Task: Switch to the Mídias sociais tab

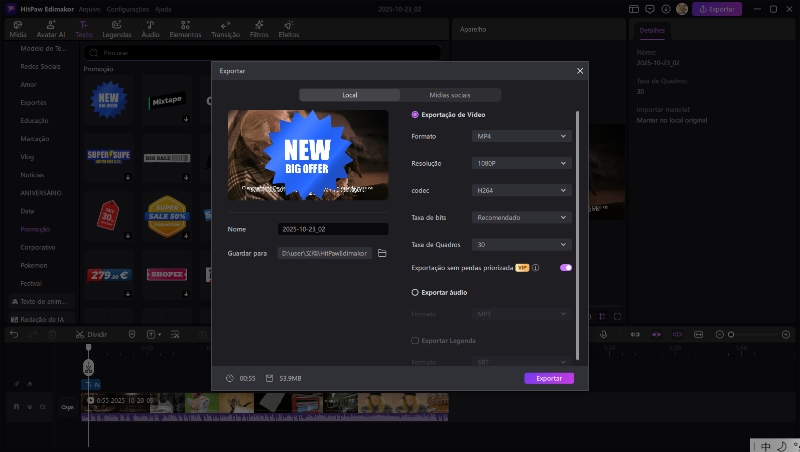Action: coord(450,95)
